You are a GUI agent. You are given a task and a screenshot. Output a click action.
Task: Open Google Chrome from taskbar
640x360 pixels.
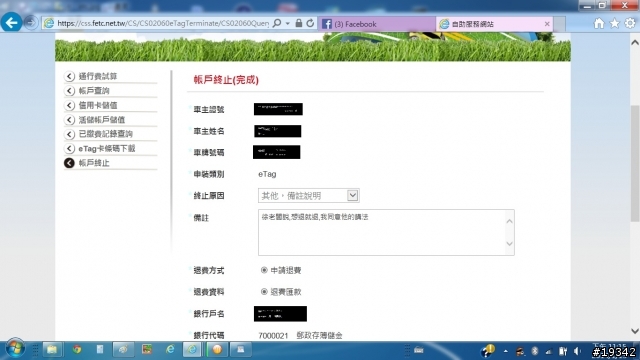click(76, 349)
